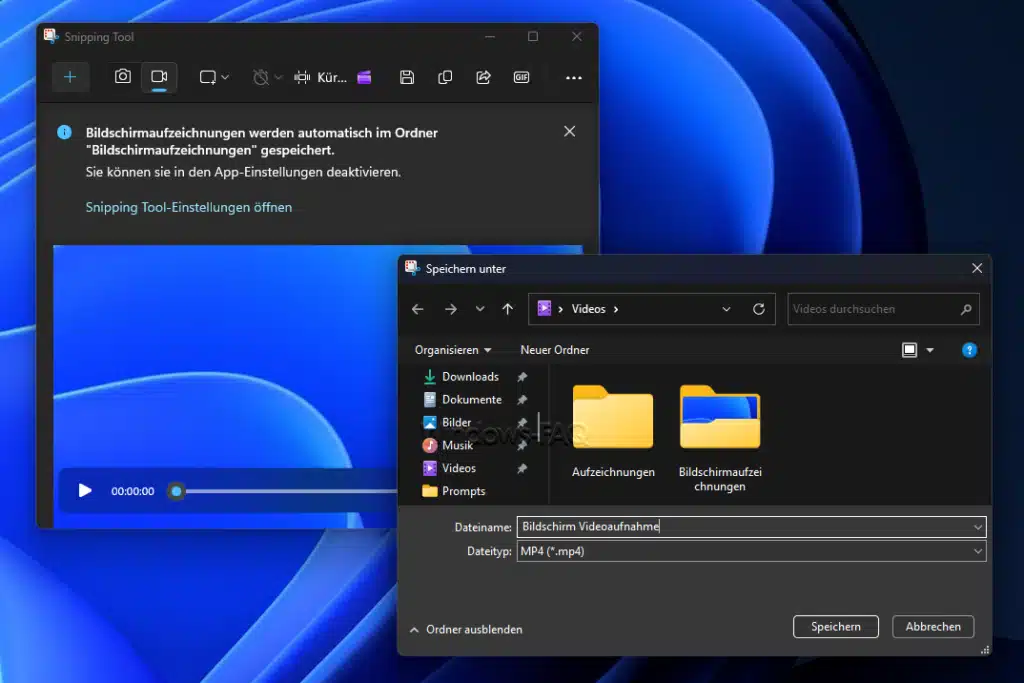The image size is (1024, 683).
Task: Go back in the save dialog
Action: tap(417, 309)
